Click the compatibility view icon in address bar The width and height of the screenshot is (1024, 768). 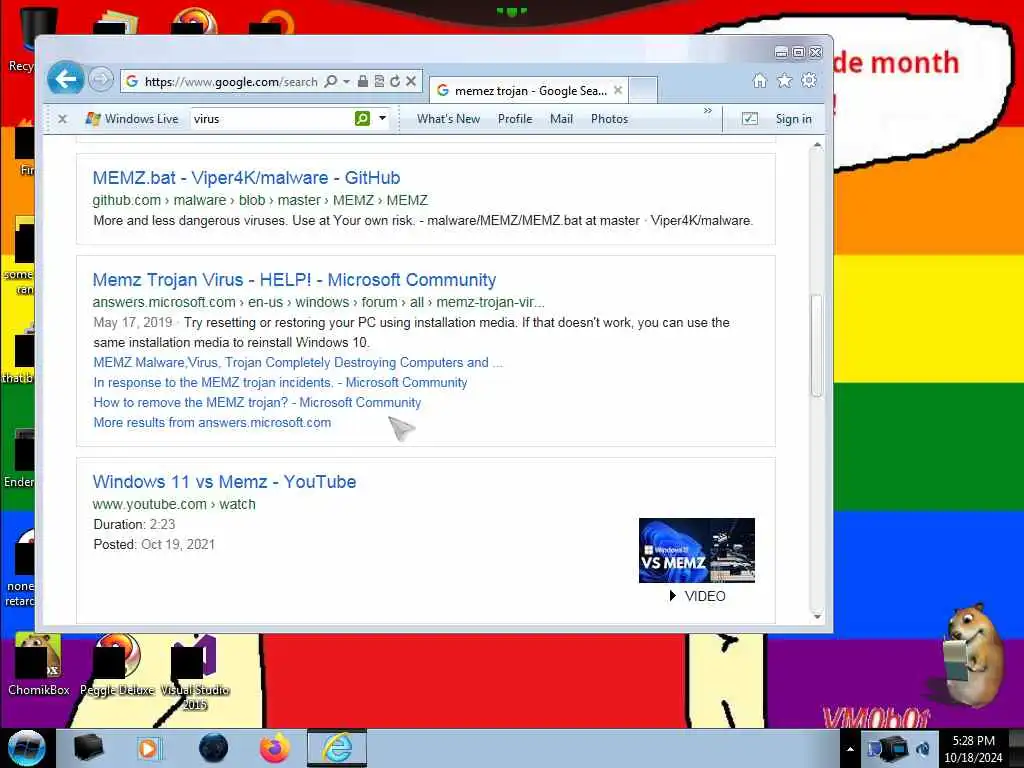(379, 81)
